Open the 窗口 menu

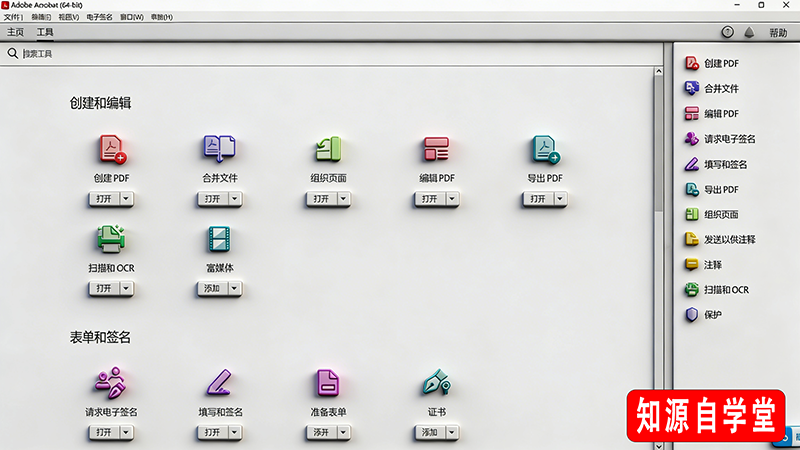coord(132,17)
